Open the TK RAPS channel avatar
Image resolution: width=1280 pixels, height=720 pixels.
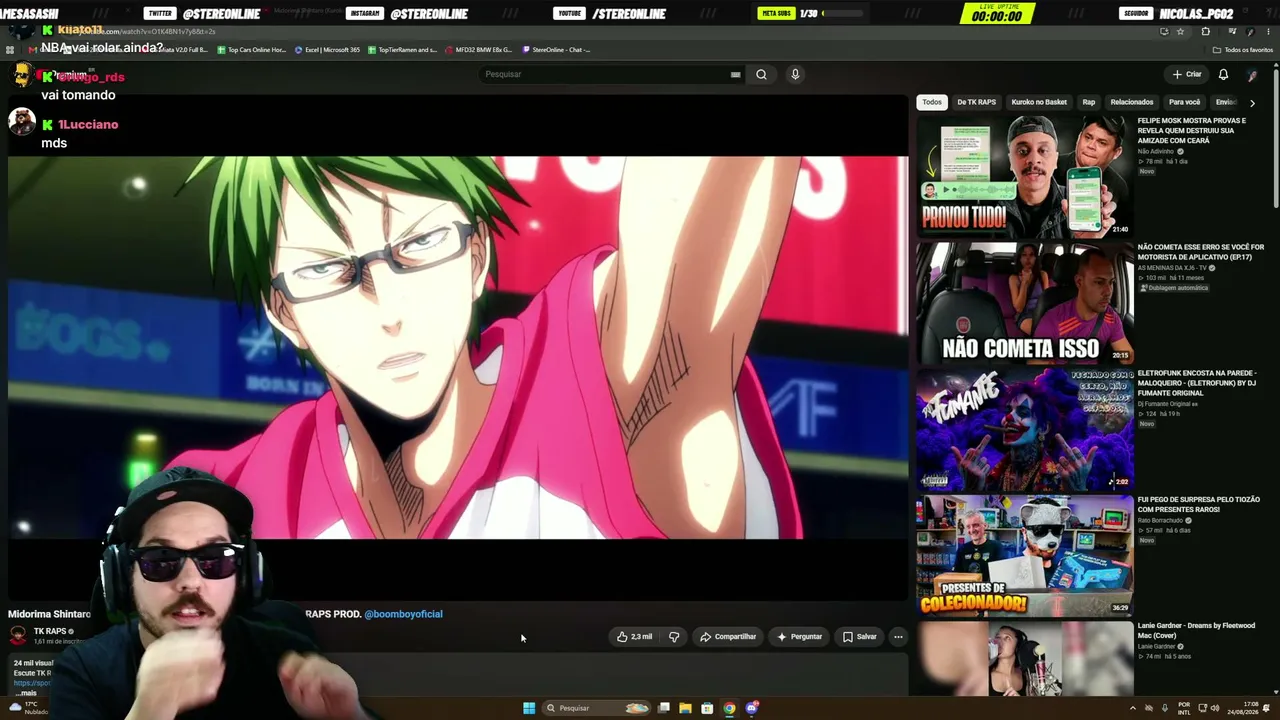[18, 634]
